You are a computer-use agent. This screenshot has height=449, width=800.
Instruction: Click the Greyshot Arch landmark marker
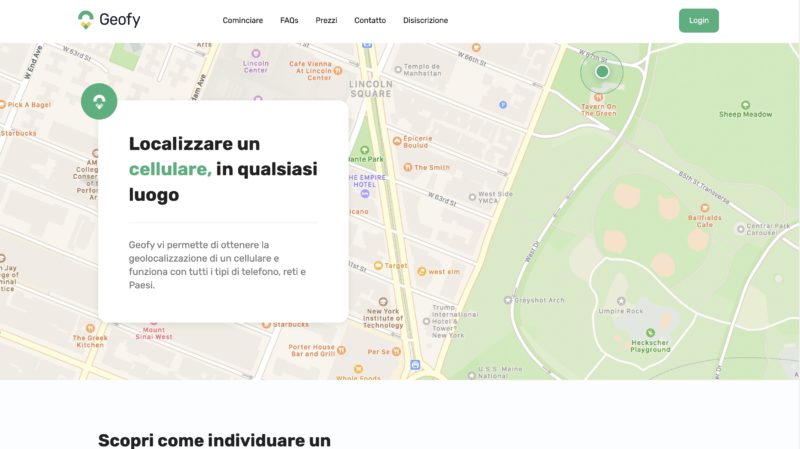(x=507, y=300)
